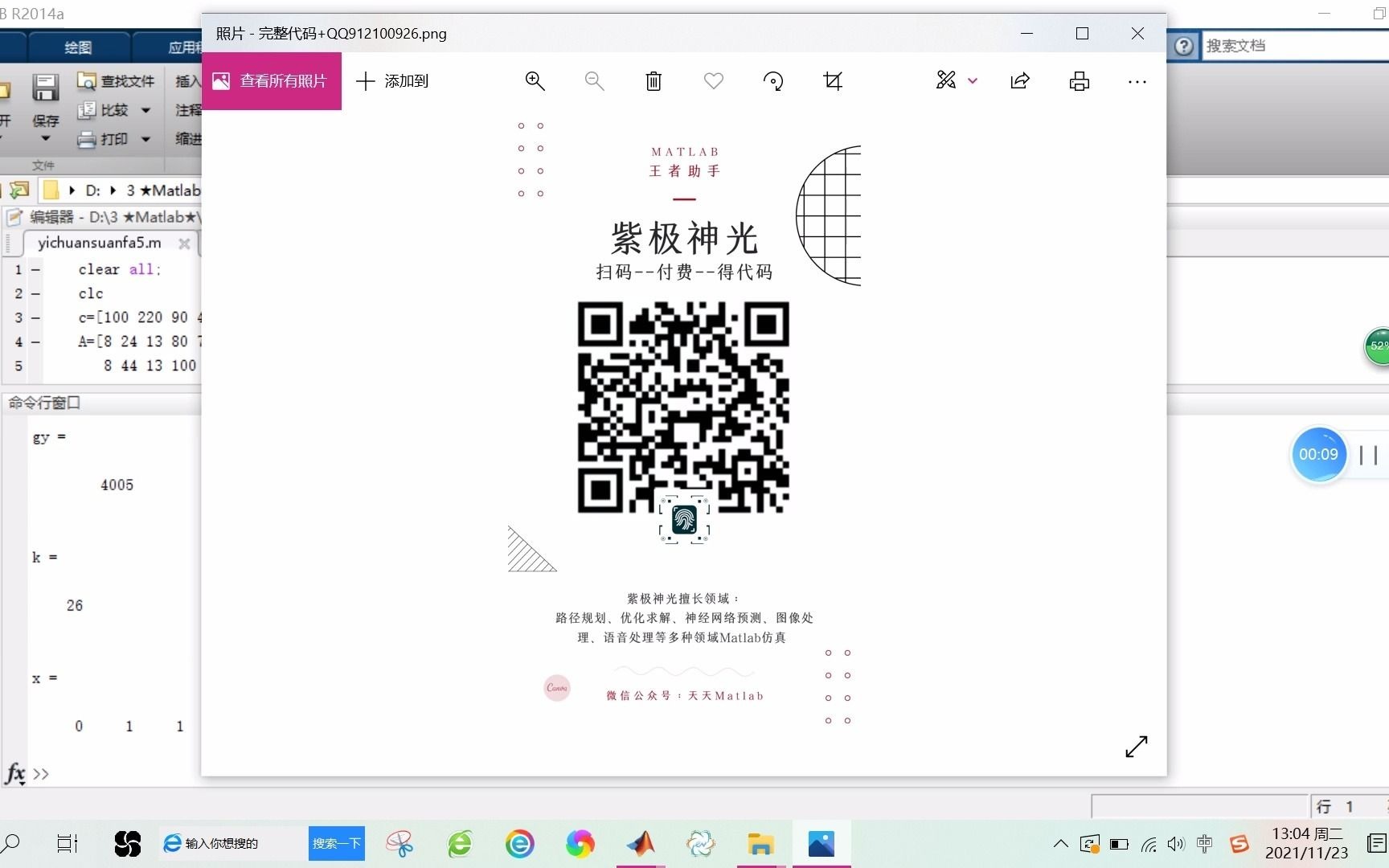This screenshot has height=868, width=1389.
Task: Launch MATLAB from the taskbar
Action: [640, 843]
